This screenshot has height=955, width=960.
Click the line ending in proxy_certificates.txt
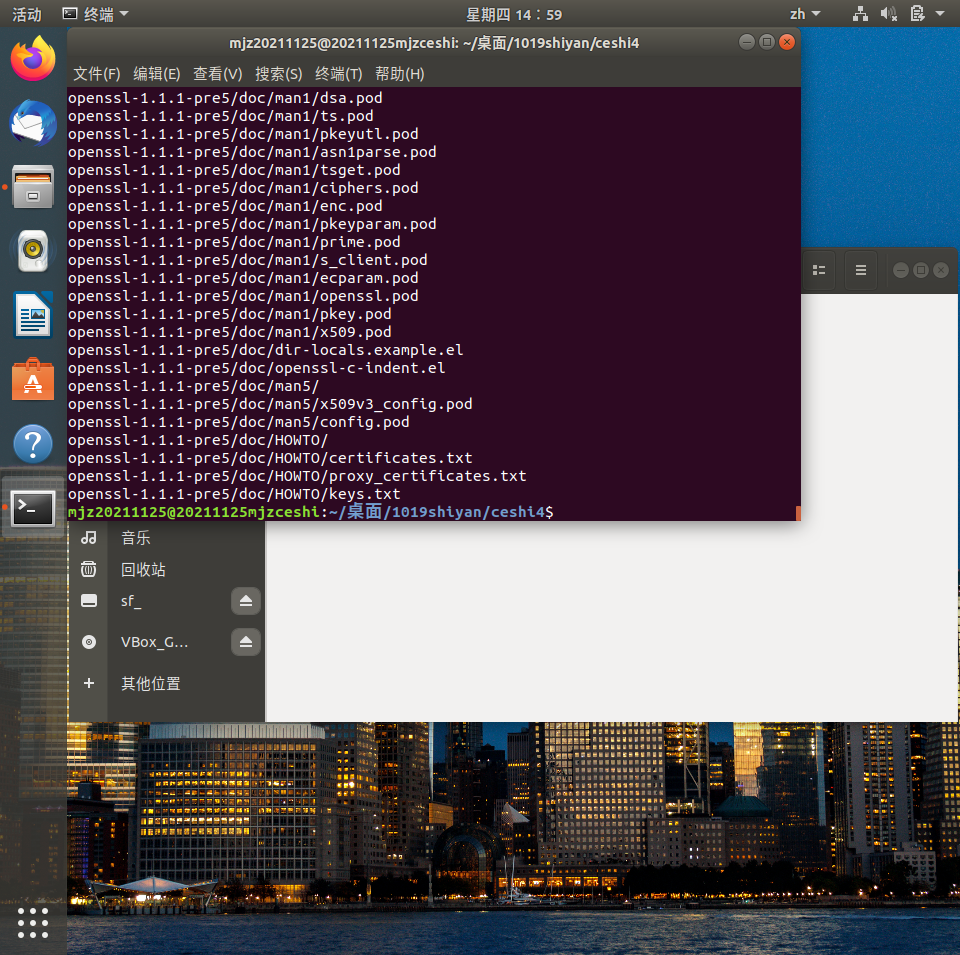click(297, 476)
